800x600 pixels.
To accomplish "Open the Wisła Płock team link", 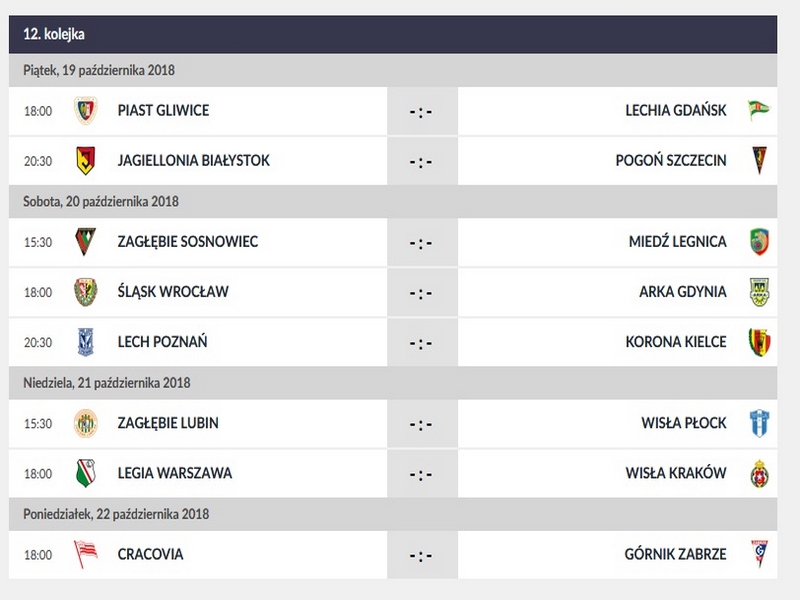I will pyautogui.click(x=684, y=423).
